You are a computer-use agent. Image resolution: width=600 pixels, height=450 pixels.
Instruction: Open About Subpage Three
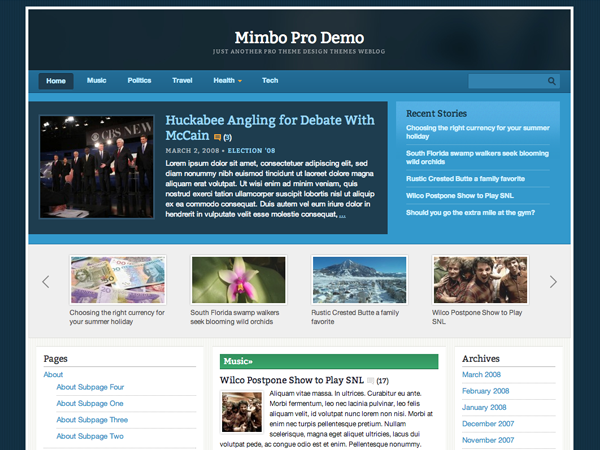tap(92, 420)
